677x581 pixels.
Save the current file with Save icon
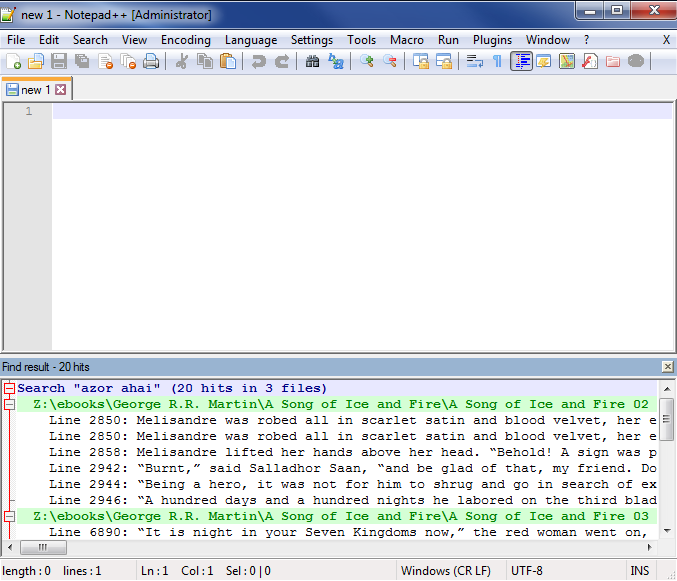(59, 61)
